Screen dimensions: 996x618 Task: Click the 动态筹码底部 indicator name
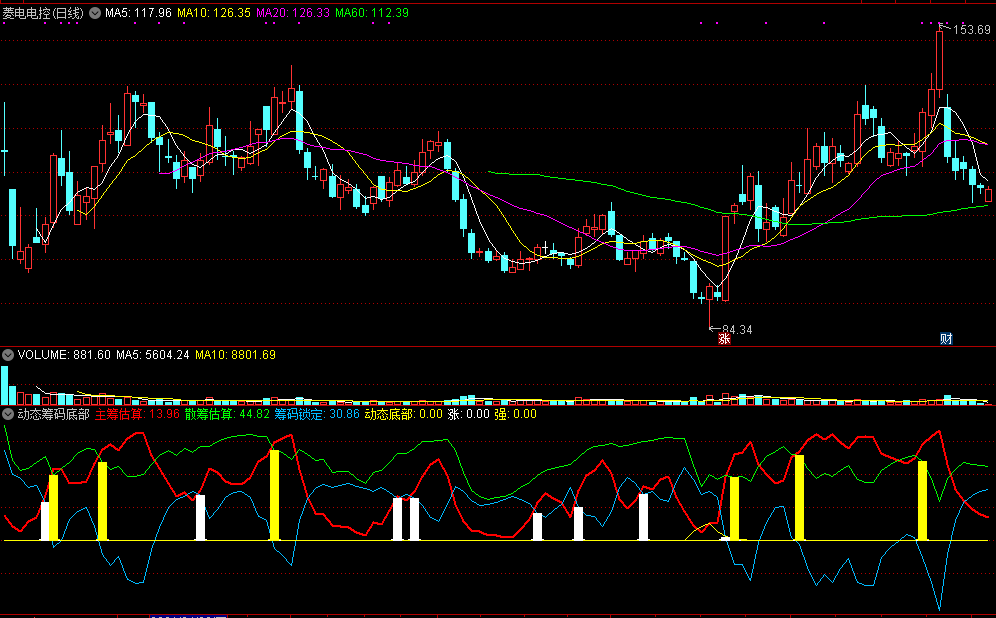(x=53, y=414)
